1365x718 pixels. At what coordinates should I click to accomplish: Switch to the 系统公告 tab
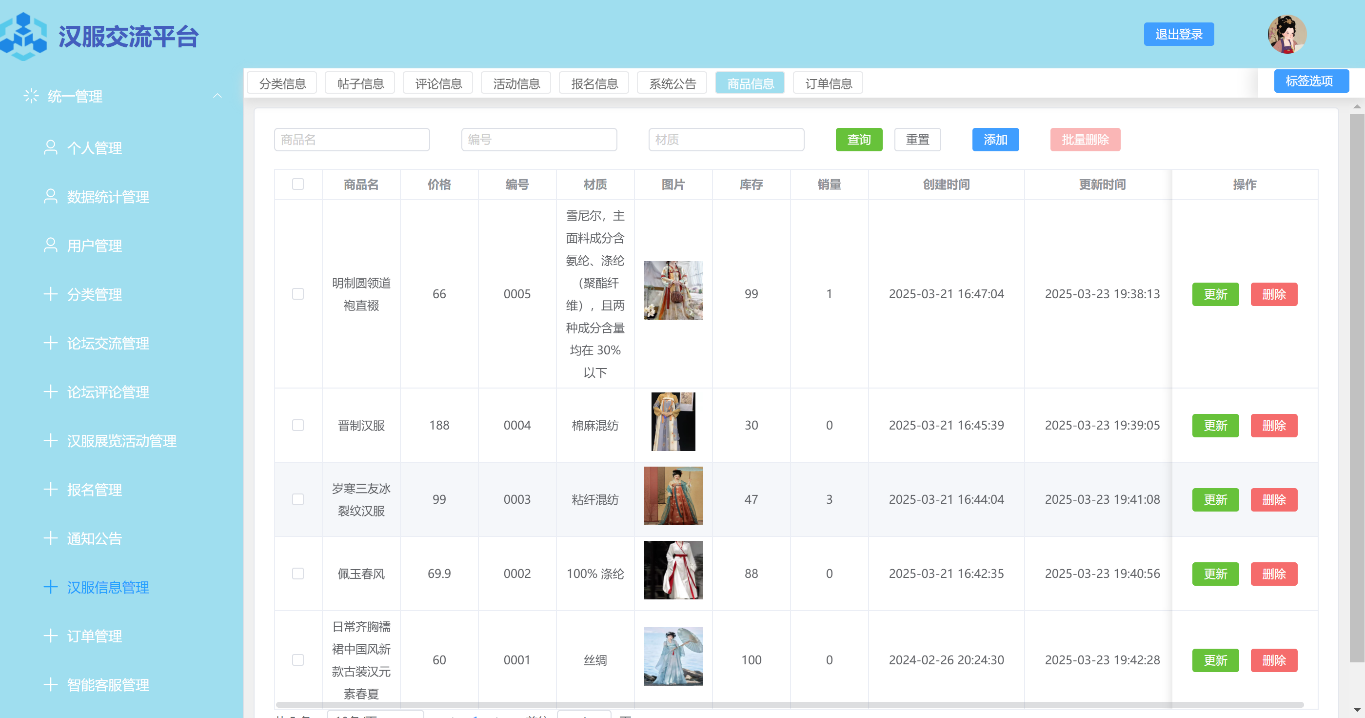(672, 83)
